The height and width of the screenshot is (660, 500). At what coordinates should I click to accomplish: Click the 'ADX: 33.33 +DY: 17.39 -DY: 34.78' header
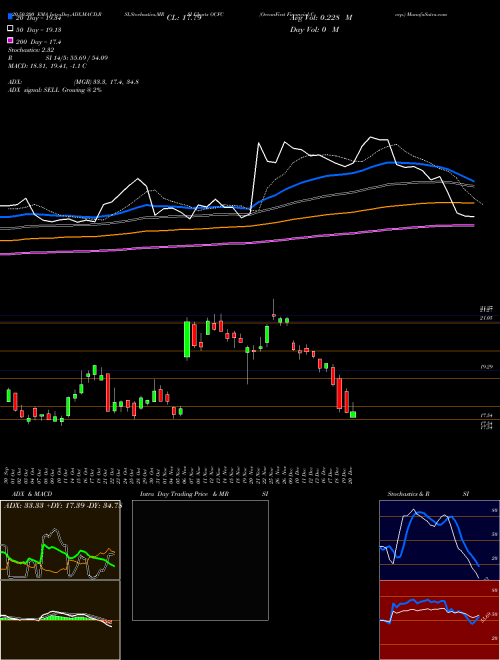(x=61, y=506)
